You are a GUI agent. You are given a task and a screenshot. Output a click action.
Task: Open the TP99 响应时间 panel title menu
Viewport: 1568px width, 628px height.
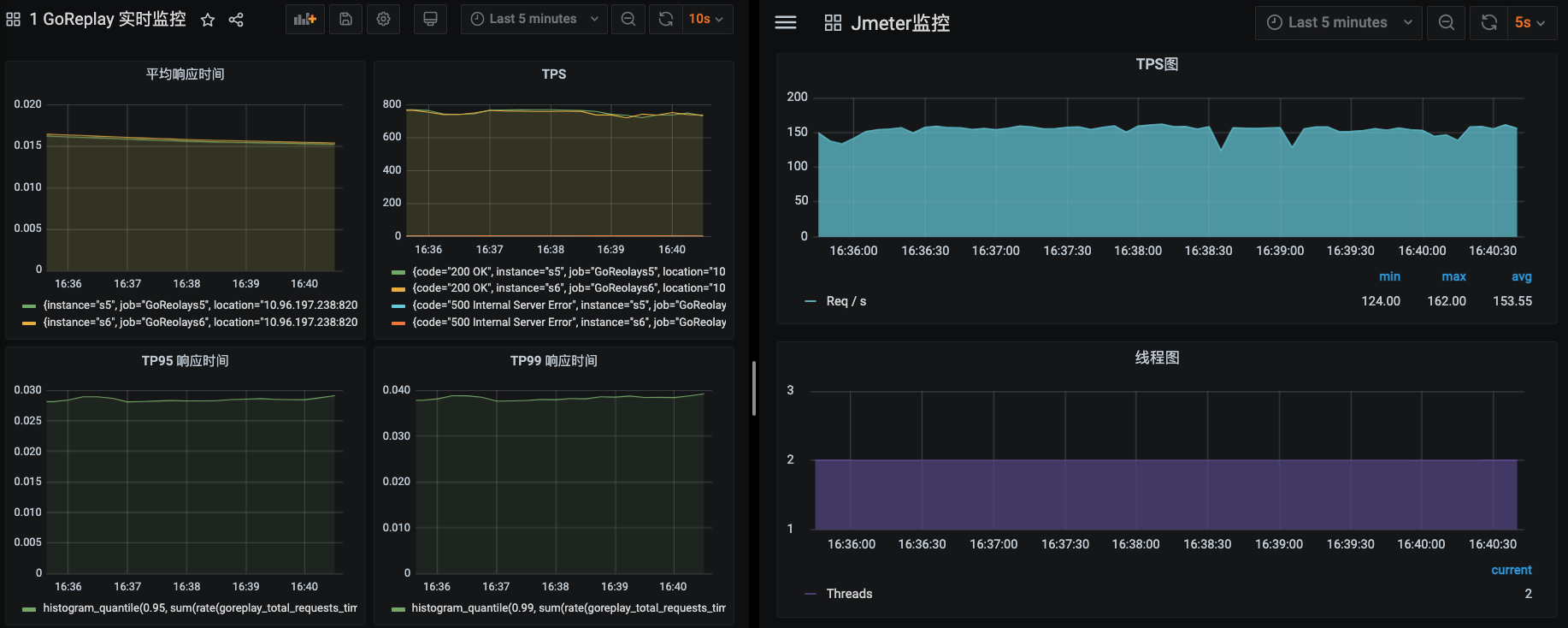[x=554, y=361]
